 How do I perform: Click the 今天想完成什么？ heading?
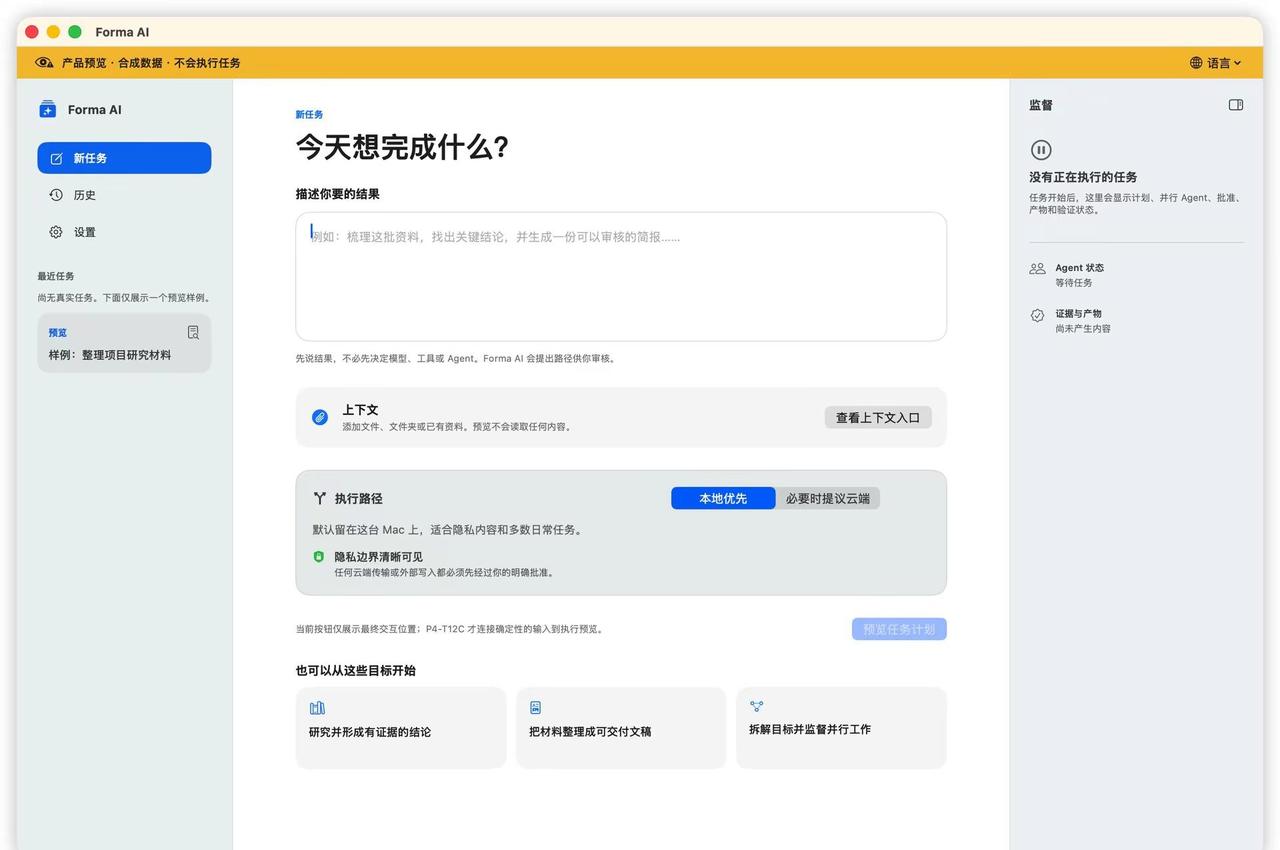click(x=402, y=147)
